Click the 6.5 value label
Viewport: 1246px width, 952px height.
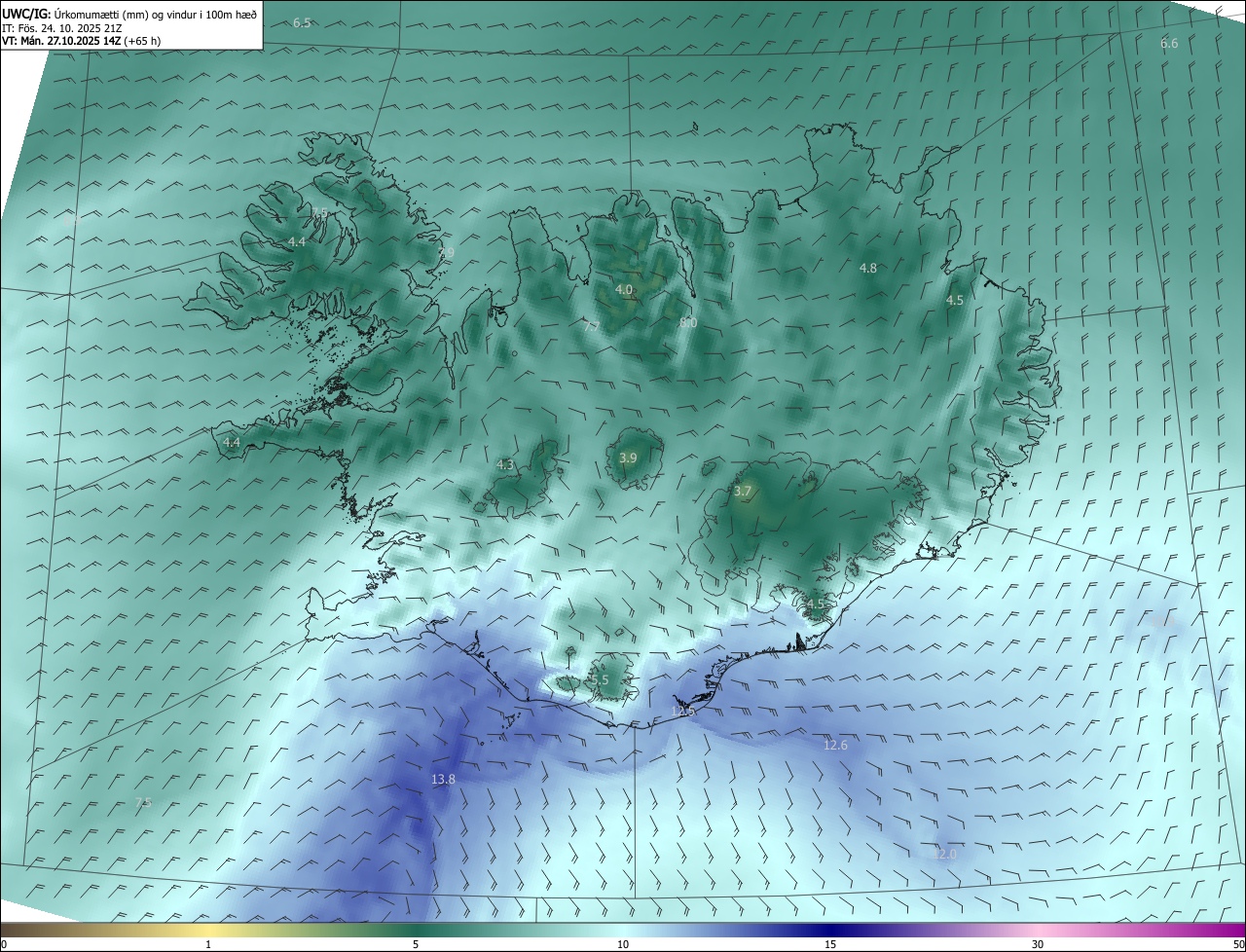pos(302,22)
